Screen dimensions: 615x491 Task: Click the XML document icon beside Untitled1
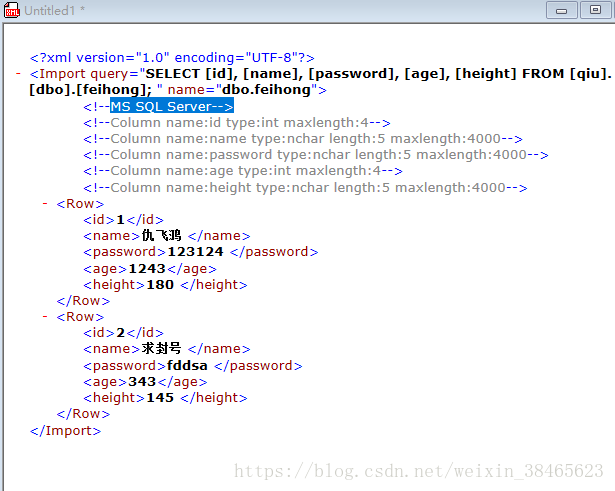tap(12, 11)
